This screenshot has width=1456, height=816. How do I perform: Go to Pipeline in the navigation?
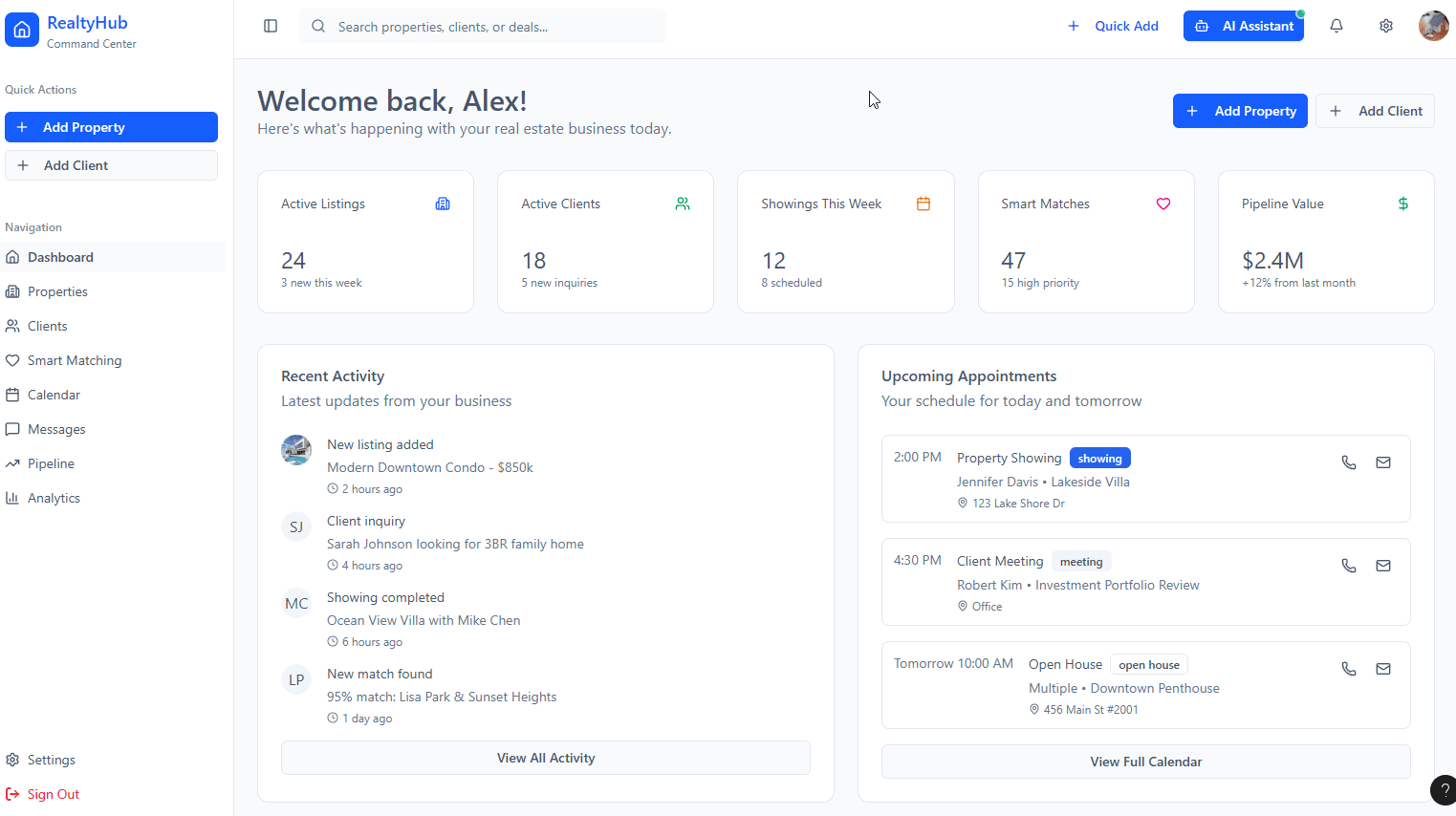click(51, 463)
